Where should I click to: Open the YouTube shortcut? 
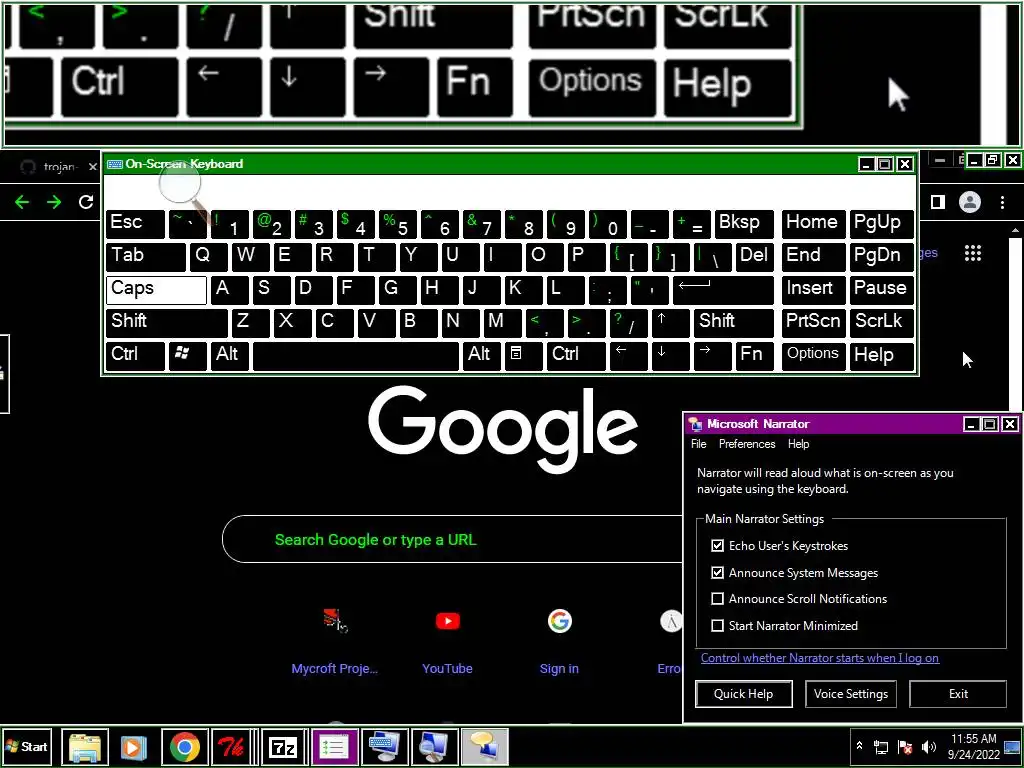coord(447,641)
